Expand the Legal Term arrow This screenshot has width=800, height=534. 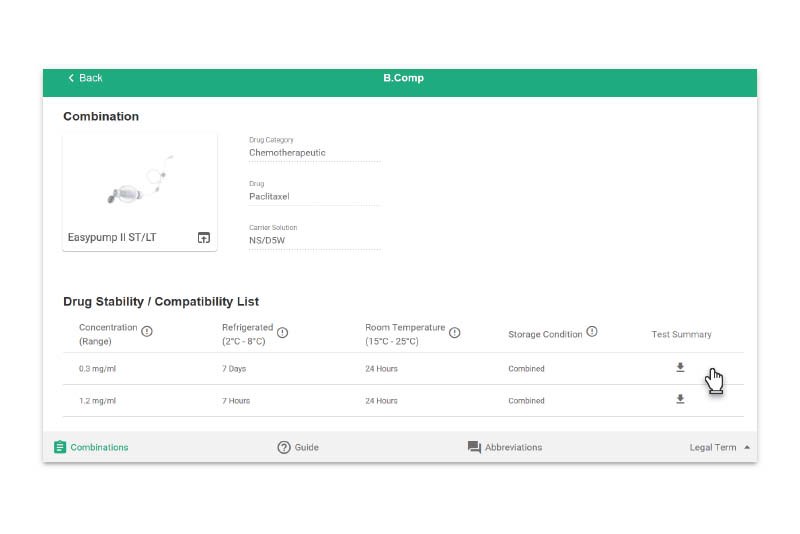coord(747,447)
